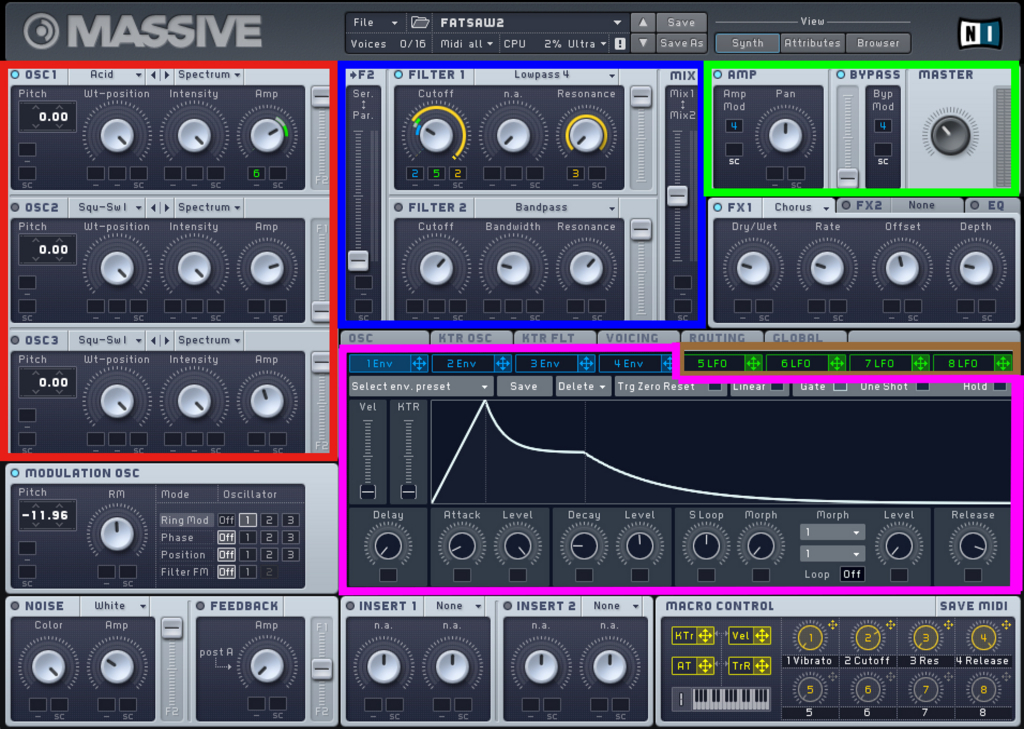Grab the 1 Env modulation crosshair handle
Screen dimensions: 1024x729
tap(419, 364)
